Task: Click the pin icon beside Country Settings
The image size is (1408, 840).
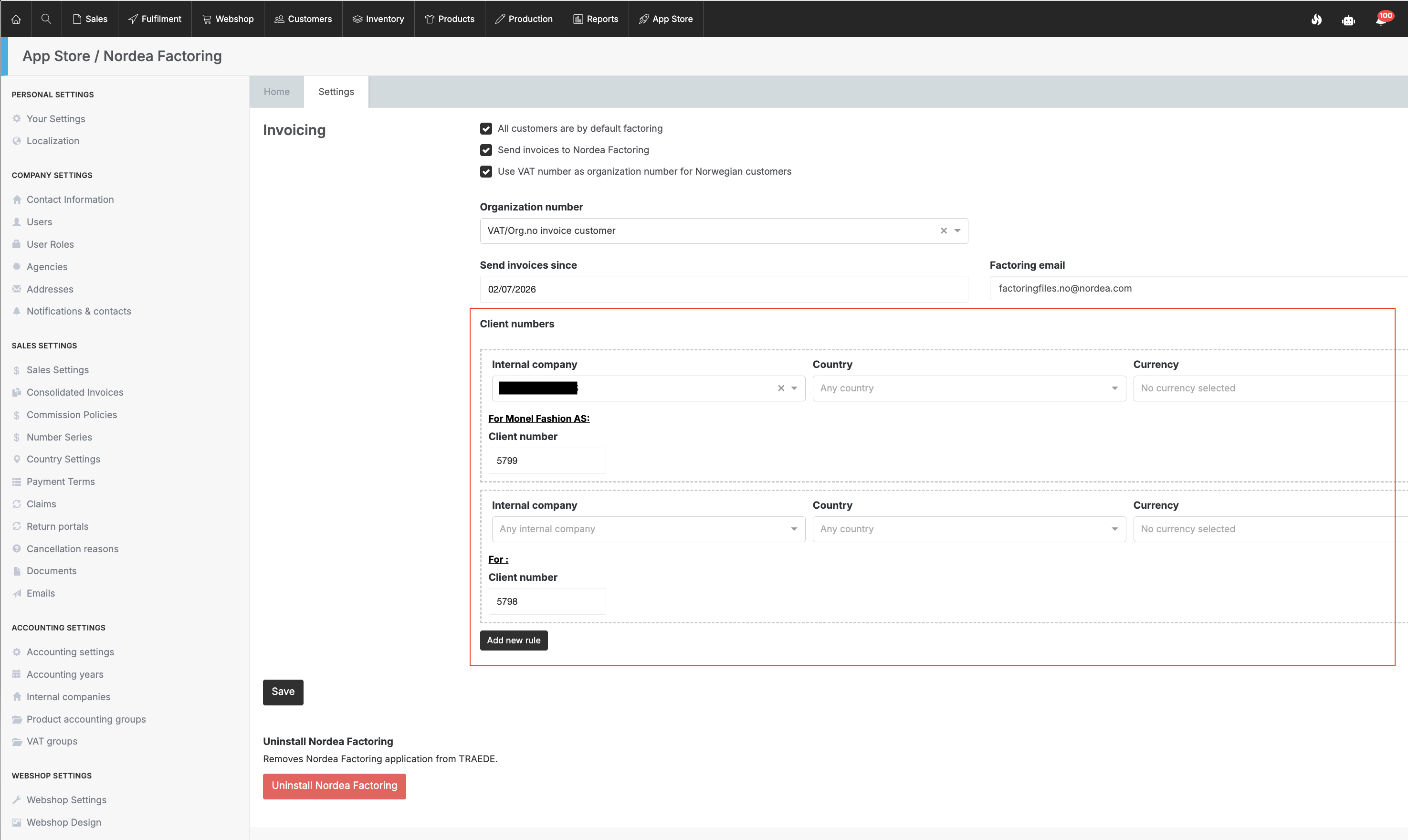Action: [17, 459]
